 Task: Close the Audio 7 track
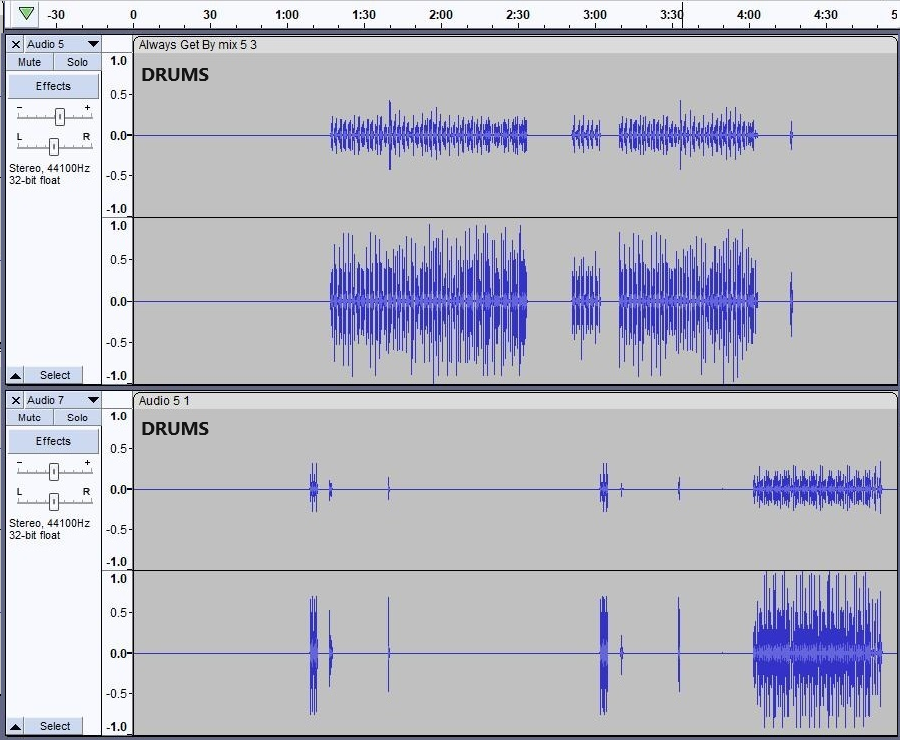(x=16, y=400)
